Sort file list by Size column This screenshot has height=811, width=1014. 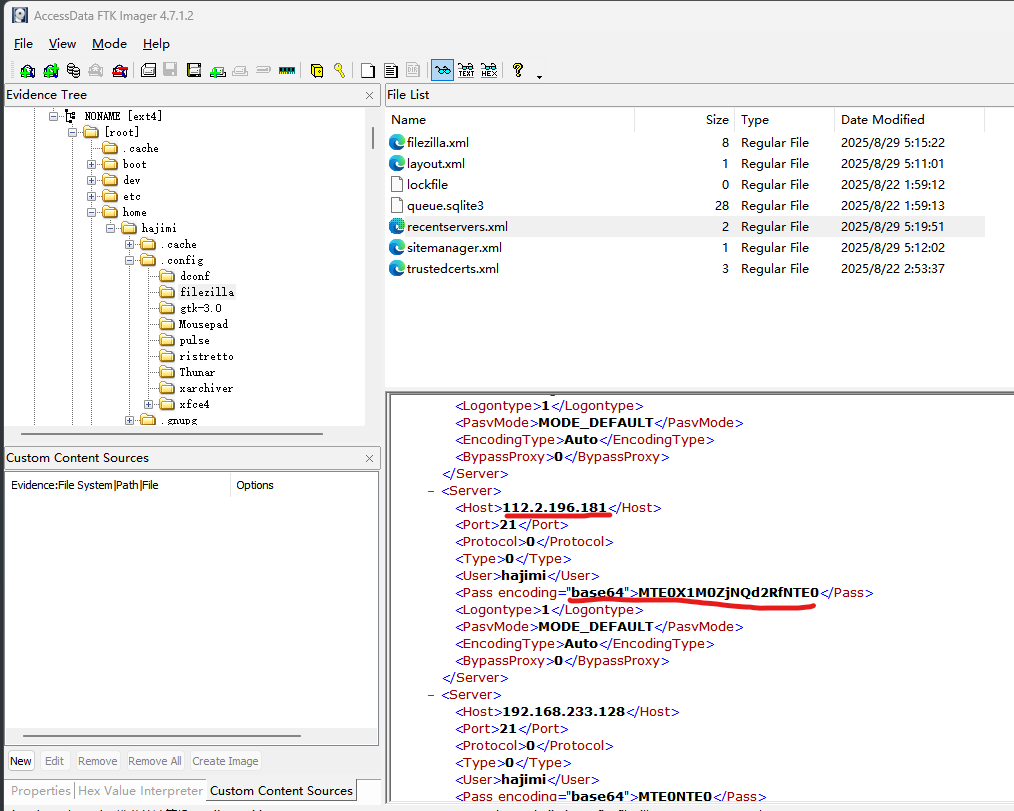click(x=685, y=120)
